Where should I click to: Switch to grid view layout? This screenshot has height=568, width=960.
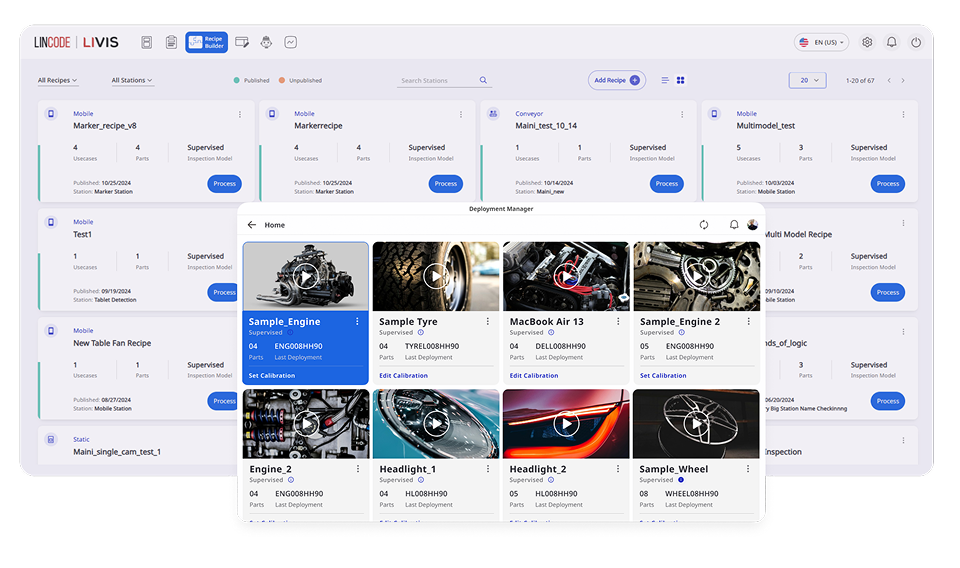680,80
